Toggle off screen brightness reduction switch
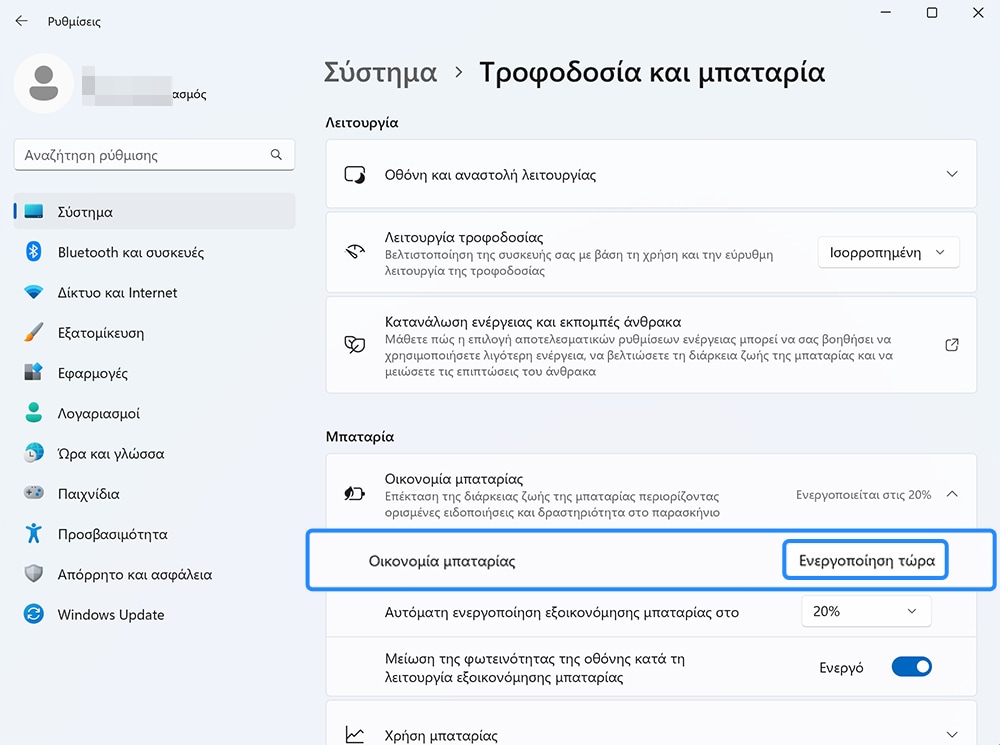This screenshot has height=745, width=1000. click(x=911, y=667)
